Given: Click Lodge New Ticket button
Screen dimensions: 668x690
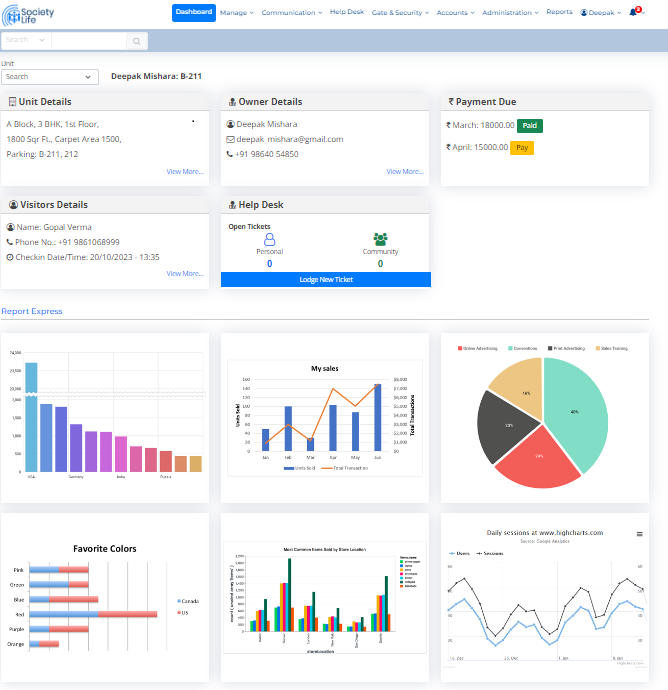Looking at the screenshot, I should (x=325, y=280).
